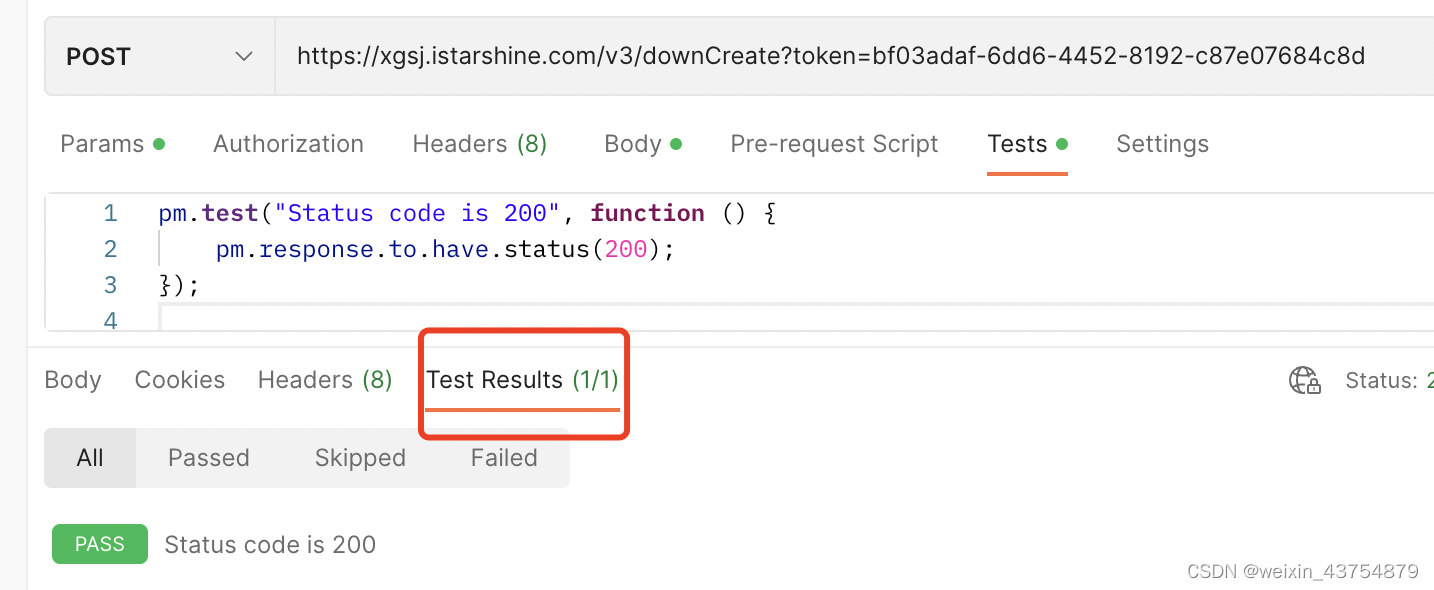Show only Failed test results
Viewport: 1434px width, 590px height.
pos(504,458)
